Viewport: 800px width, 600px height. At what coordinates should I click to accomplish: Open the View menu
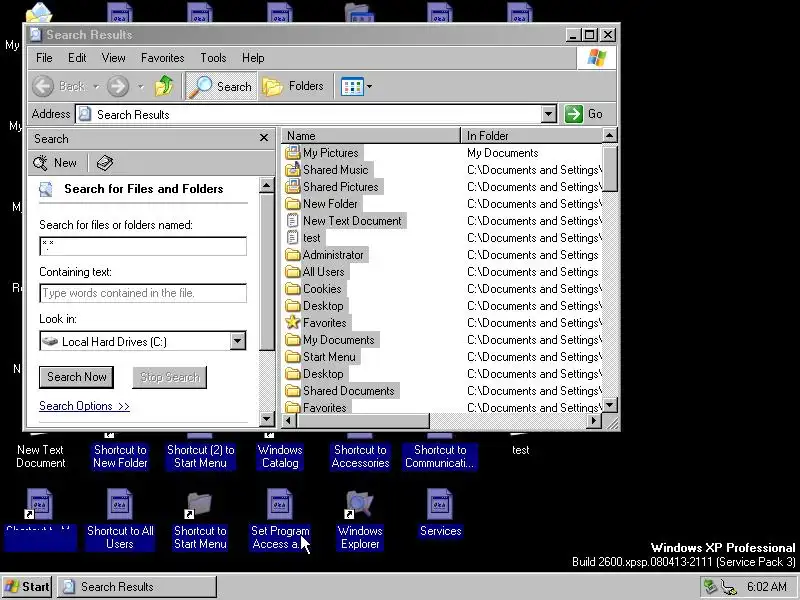(x=113, y=58)
